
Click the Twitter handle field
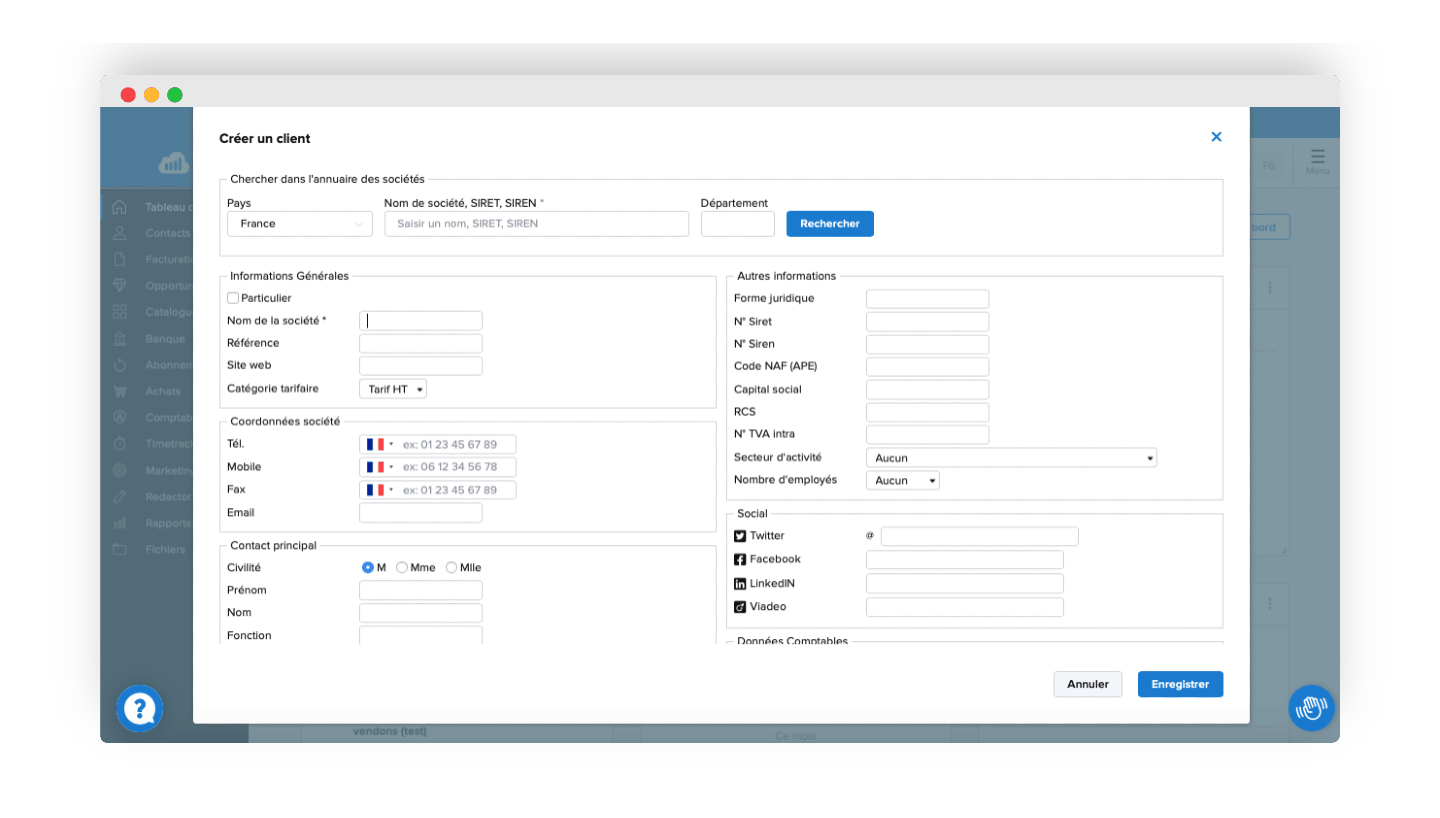[x=980, y=536]
